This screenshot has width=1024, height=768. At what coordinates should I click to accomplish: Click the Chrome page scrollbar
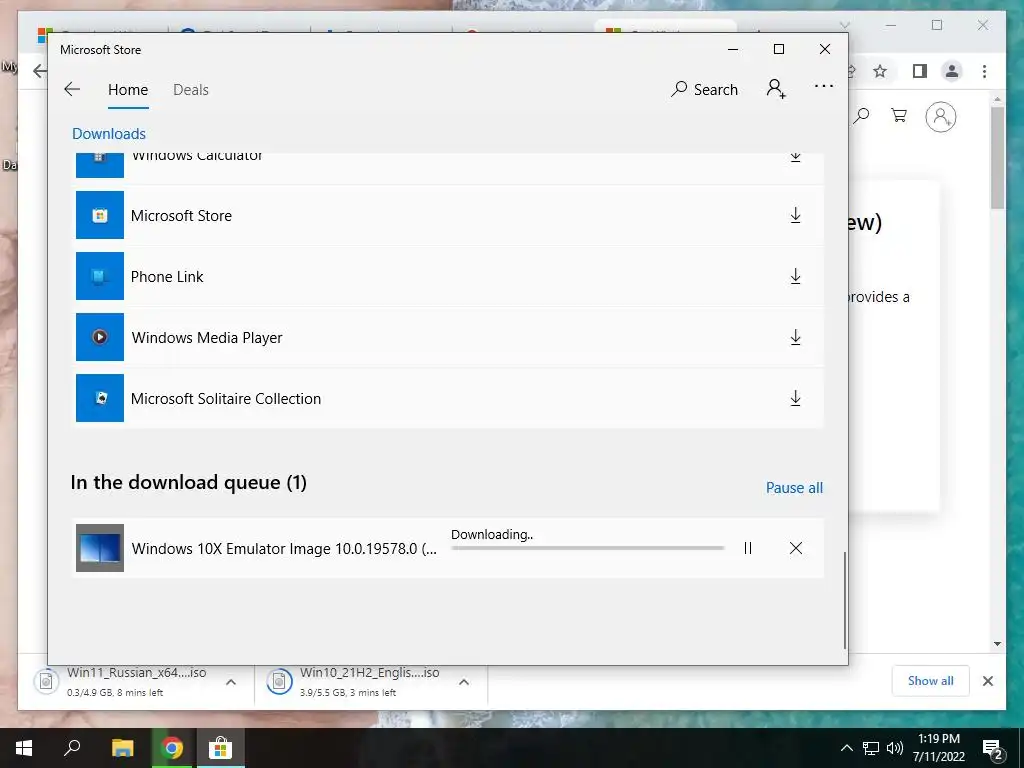pyautogui.click(x=997, y=158)
